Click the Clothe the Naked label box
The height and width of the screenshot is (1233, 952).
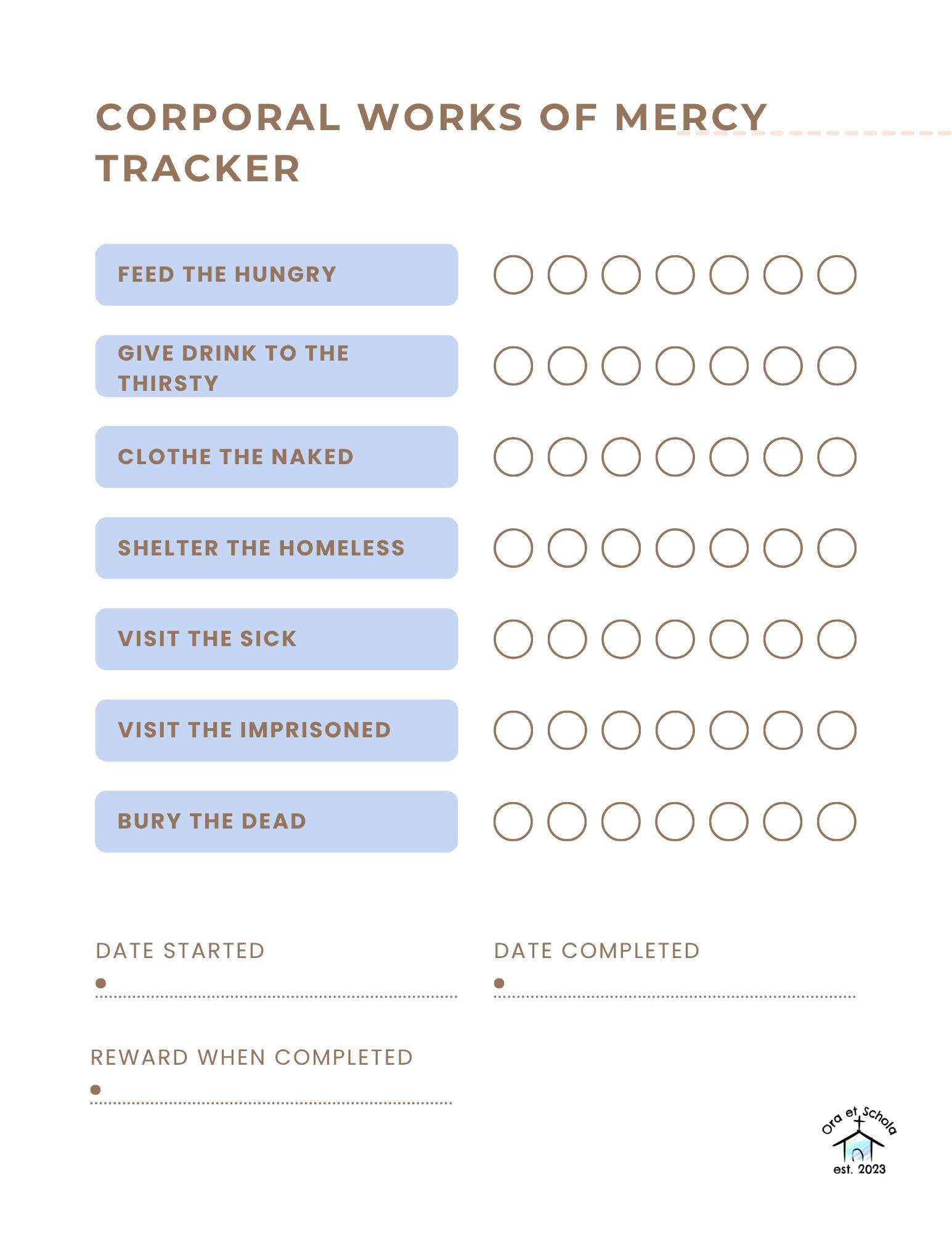pyautogui.click(x=277, y=457)
